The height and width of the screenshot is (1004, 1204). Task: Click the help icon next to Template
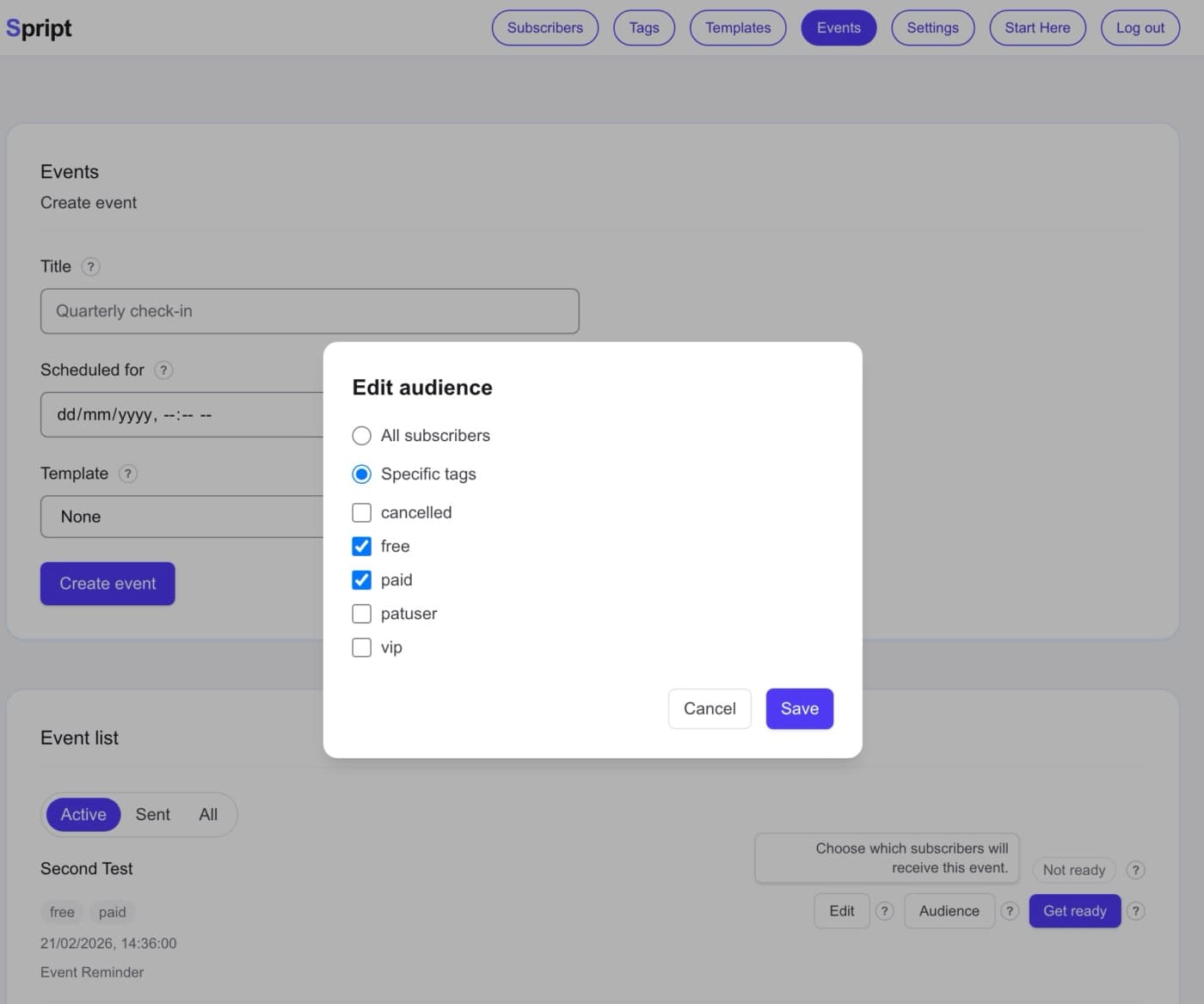tap(128, 474)
